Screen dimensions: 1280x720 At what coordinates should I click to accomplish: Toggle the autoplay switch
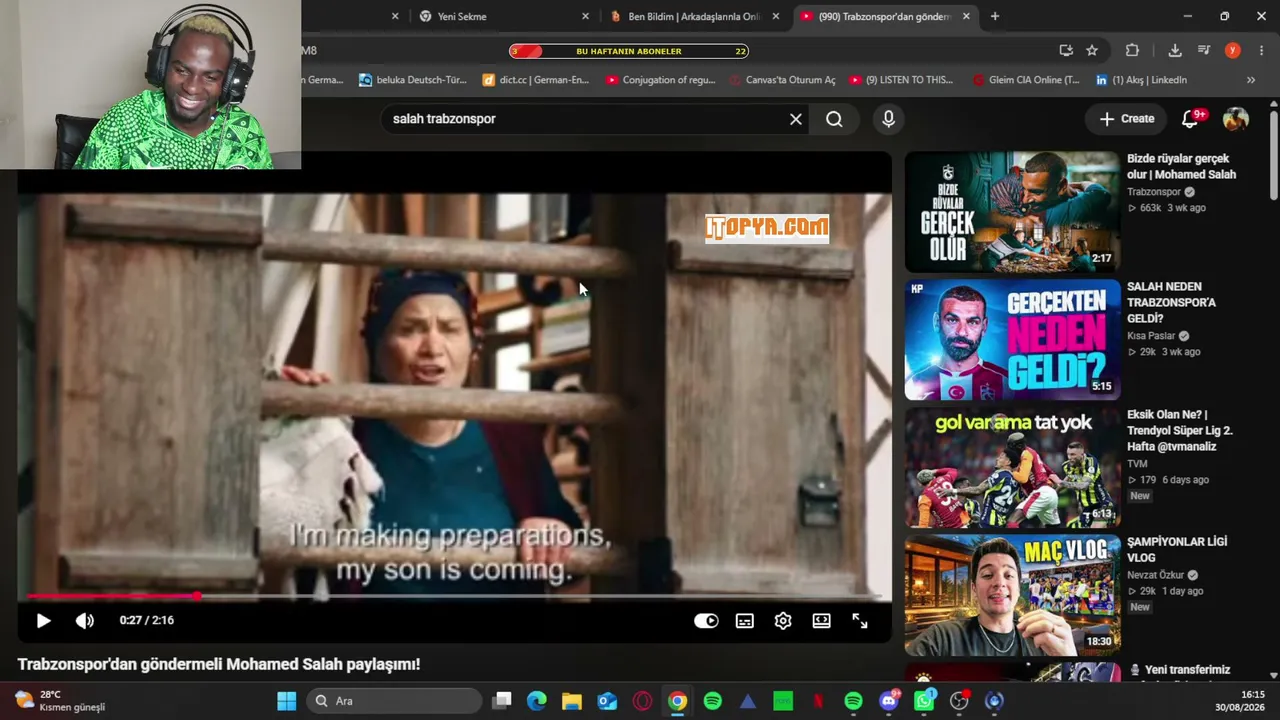[x=706, y=621]
